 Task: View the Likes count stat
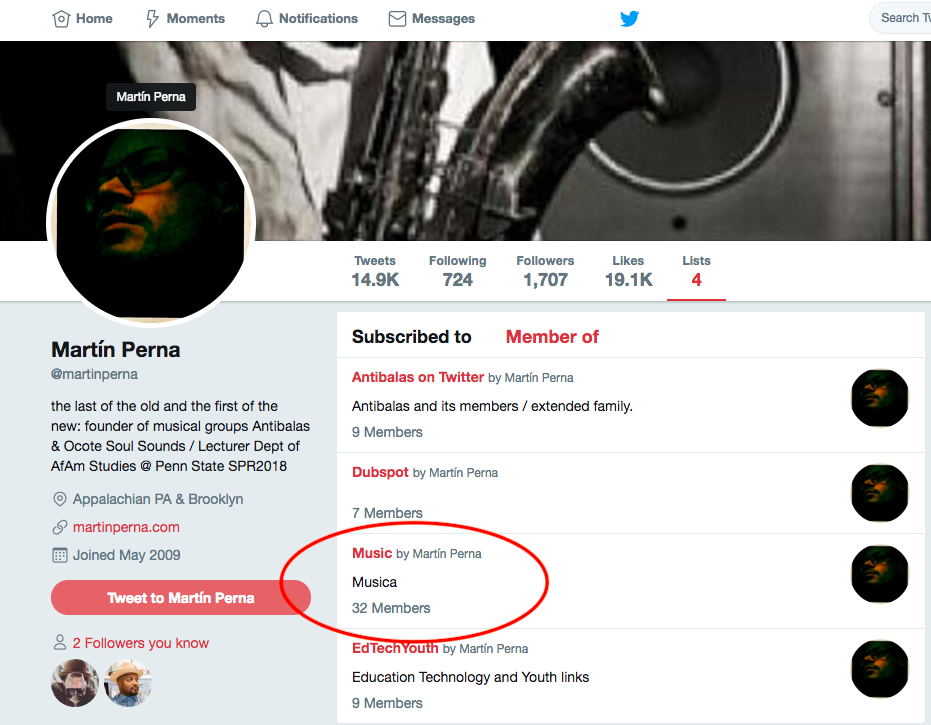(x=628, y=271)
